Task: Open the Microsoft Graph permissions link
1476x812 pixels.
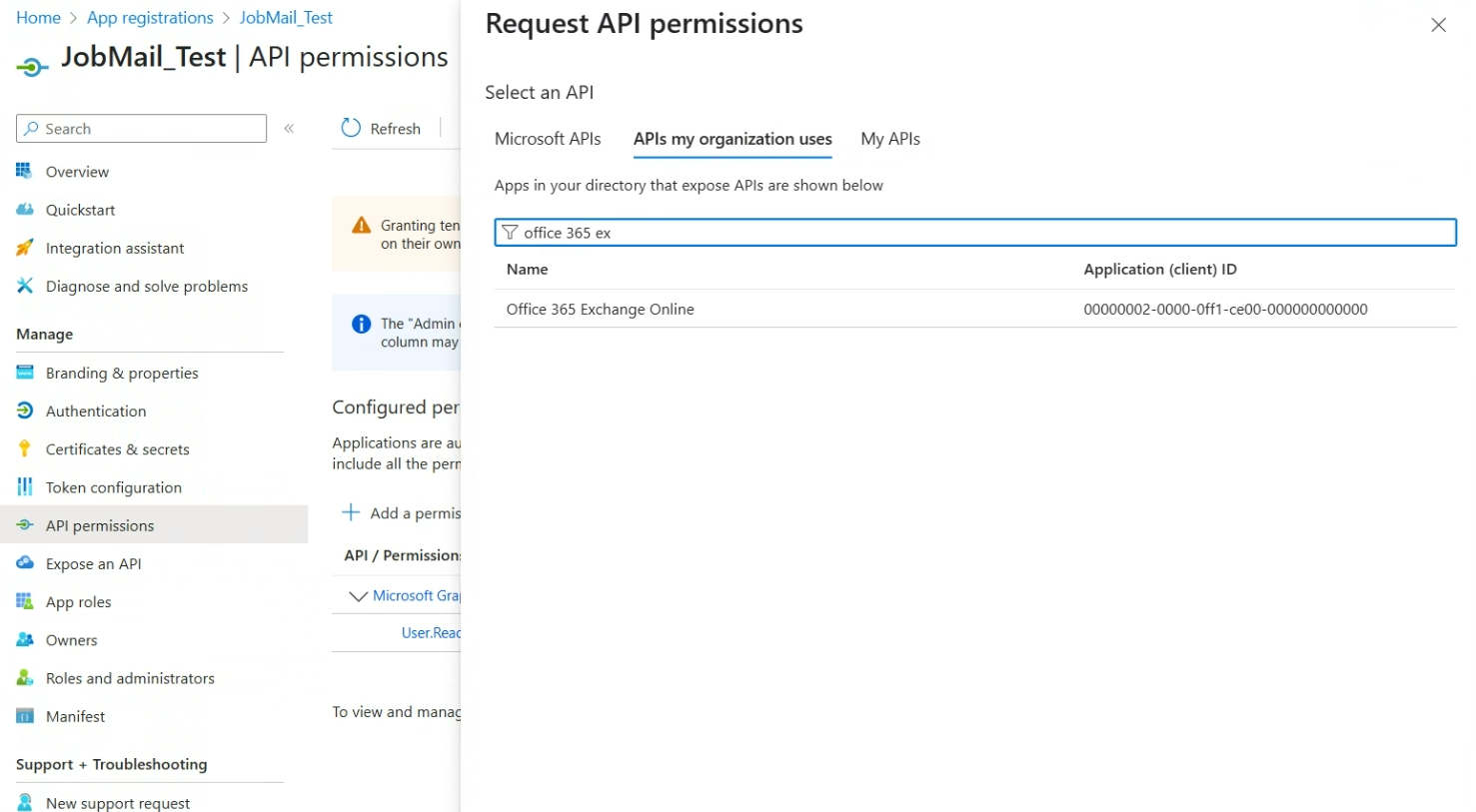Action: [416, 595]
